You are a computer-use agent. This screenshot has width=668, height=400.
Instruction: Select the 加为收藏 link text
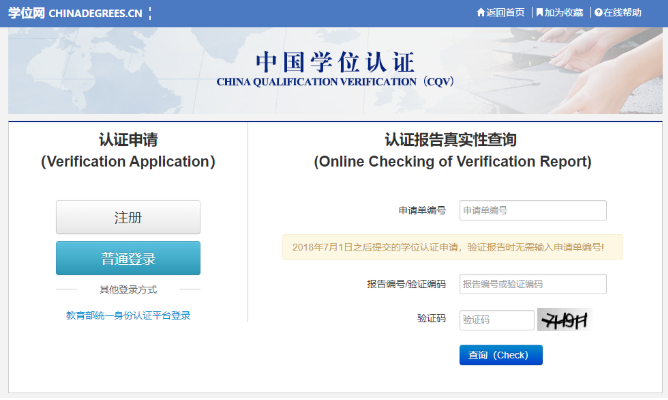coord(564,13)
